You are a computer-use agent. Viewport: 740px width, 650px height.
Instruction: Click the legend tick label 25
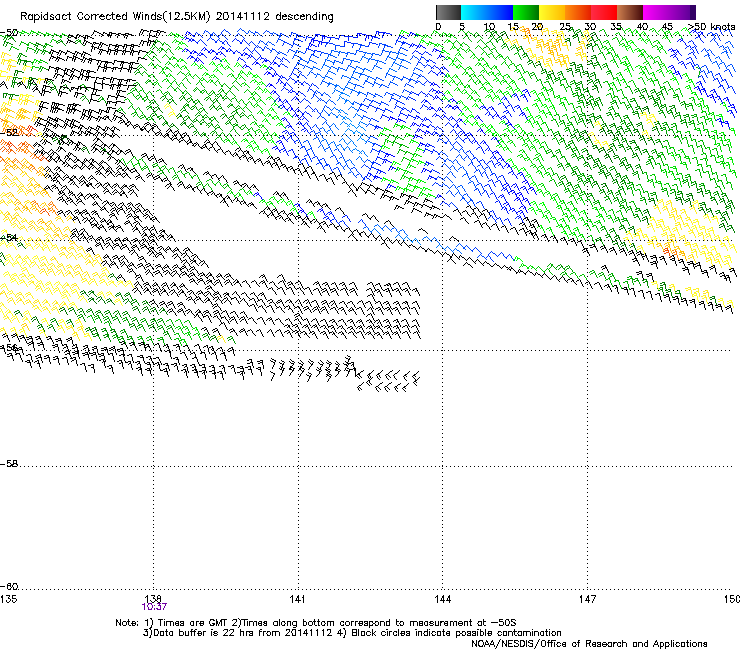[x=565, y=27]
